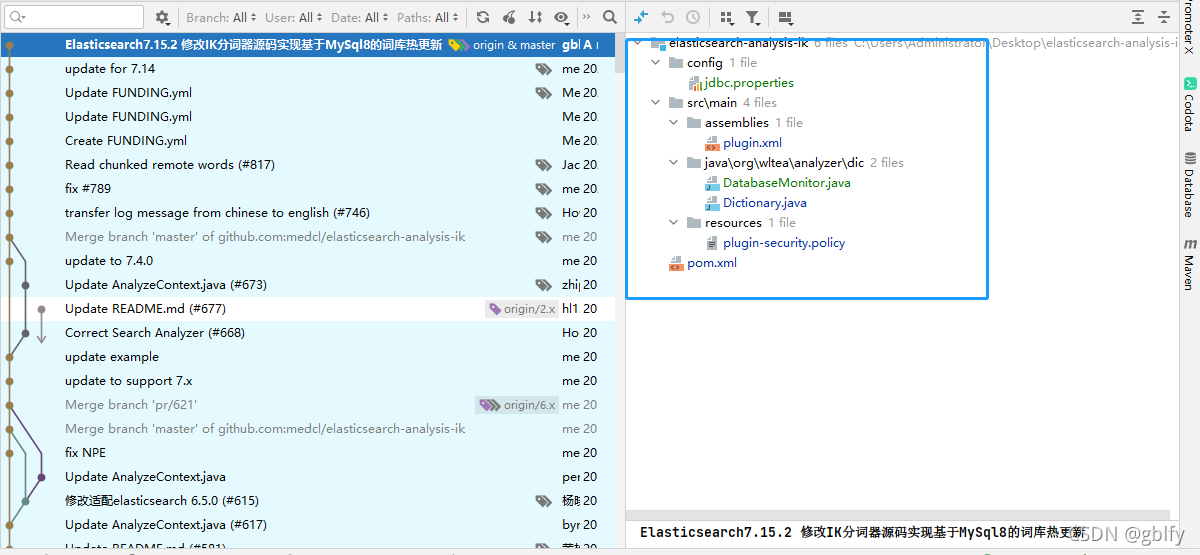
Task: Open the Group By menu icon
Action: 727,17
